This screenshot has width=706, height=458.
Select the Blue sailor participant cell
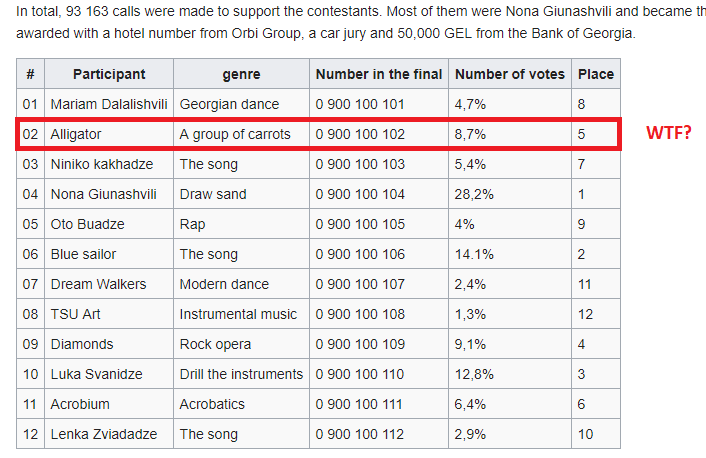click(109, 254)
